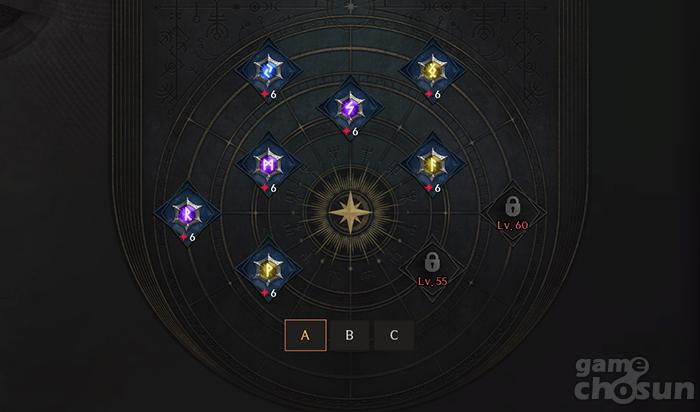Switch to rune preset B
The image size is (700, 412).
[x=350, y=335]
